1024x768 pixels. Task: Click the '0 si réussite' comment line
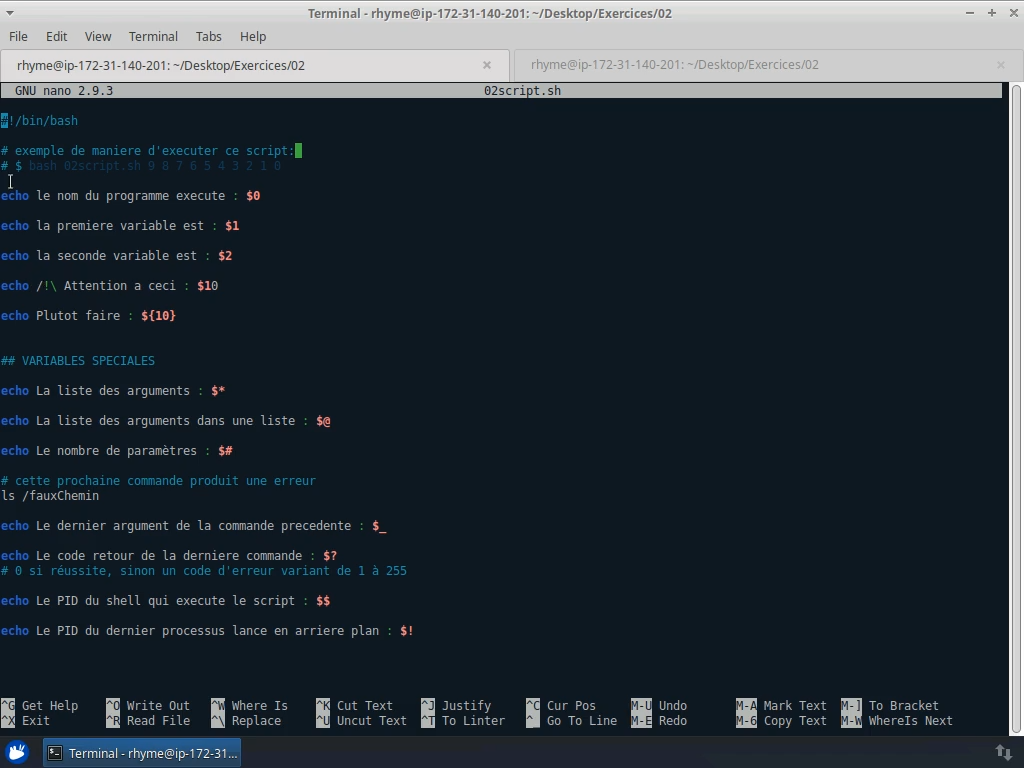(x=204, y=571)
